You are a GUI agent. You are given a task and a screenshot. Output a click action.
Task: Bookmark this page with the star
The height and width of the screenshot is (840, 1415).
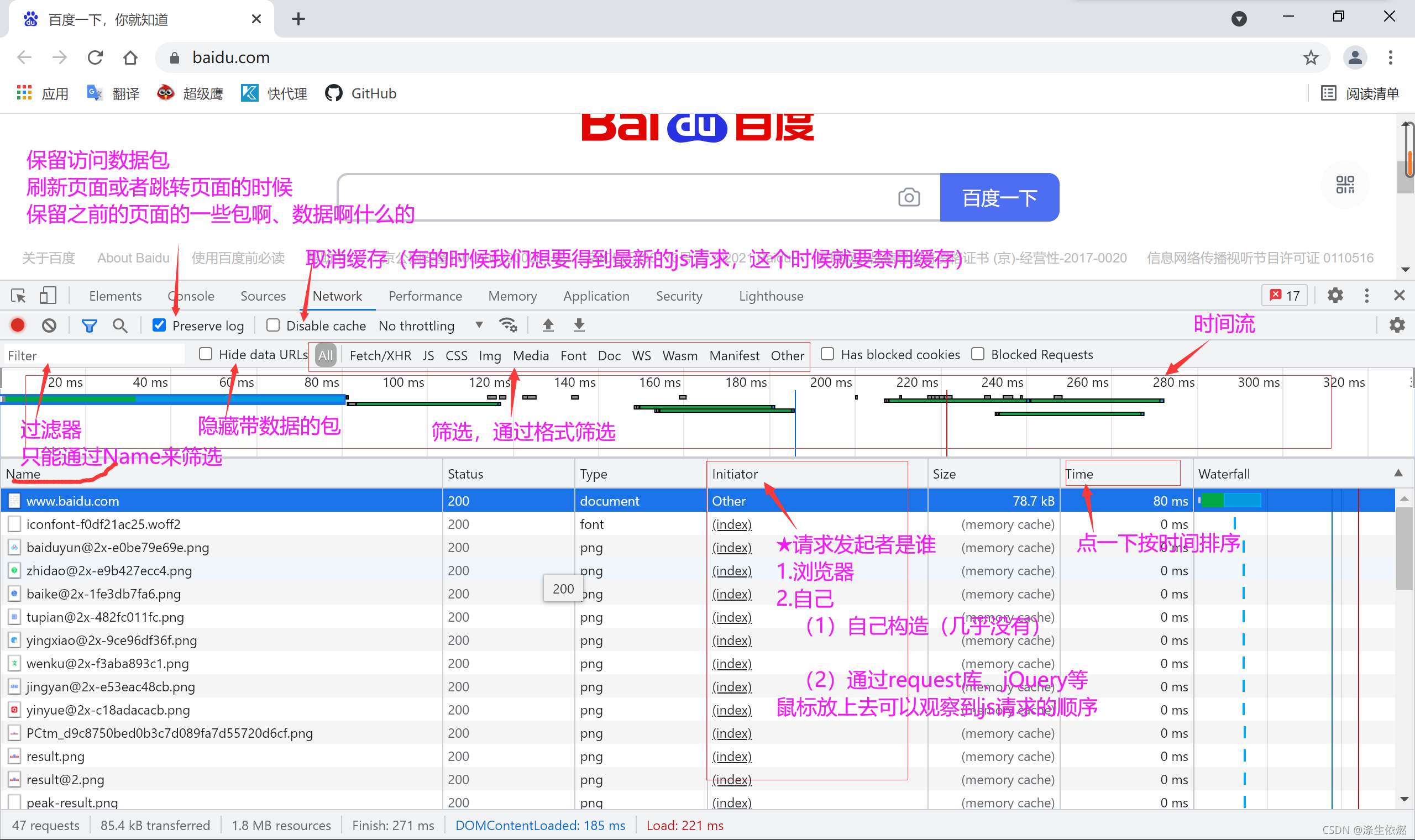click(x=1311, y=57)
